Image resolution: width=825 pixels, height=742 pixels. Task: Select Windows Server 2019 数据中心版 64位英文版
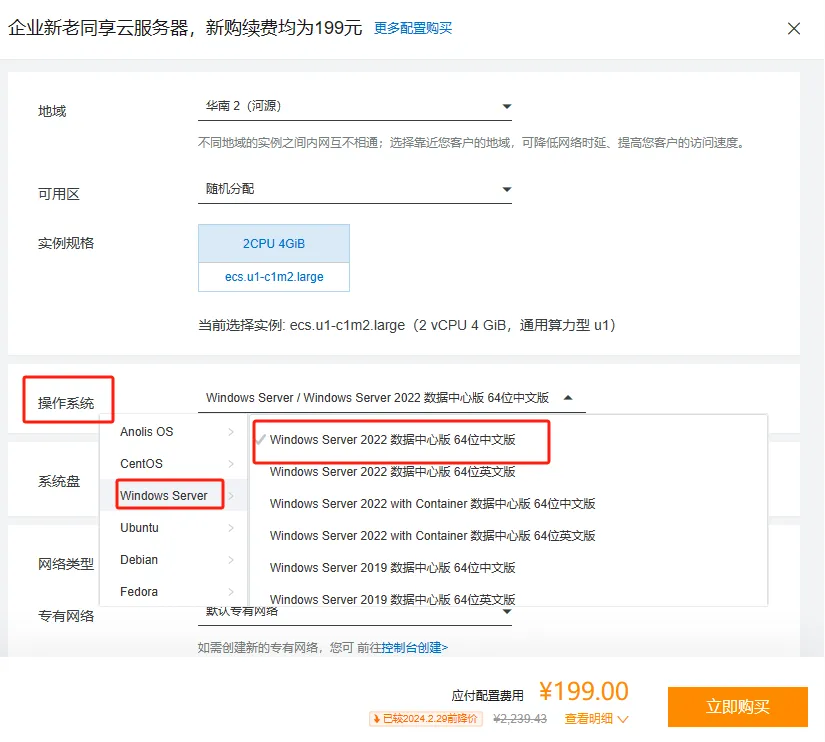393,599
